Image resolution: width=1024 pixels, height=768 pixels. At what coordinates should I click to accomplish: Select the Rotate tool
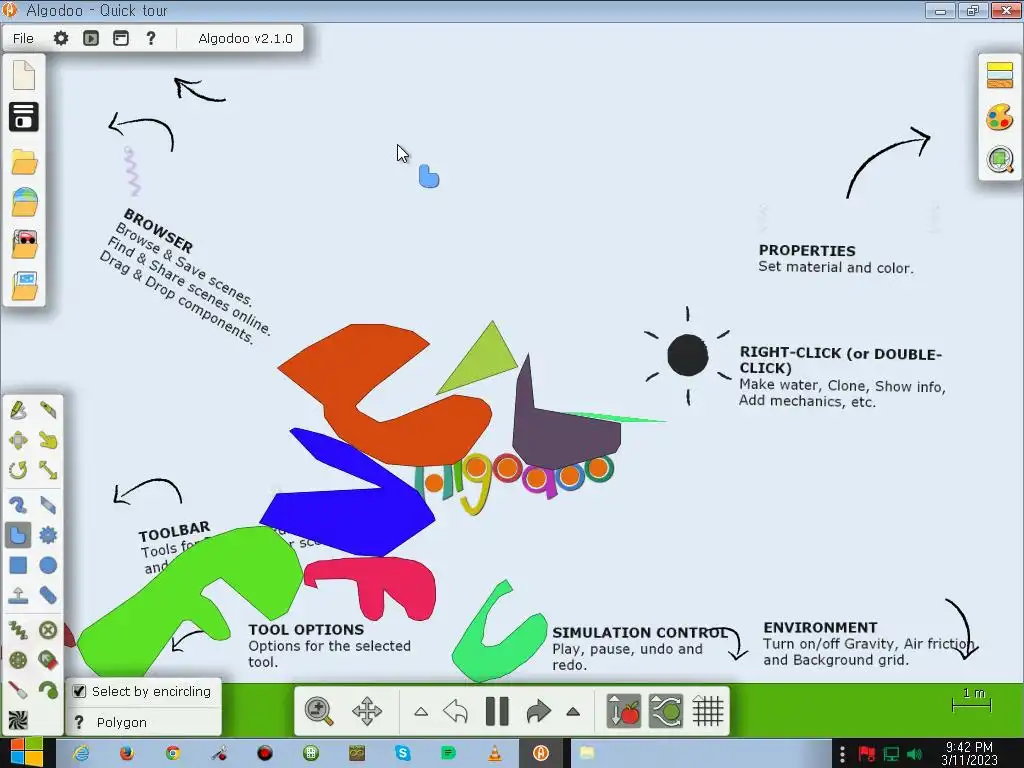coord(18,470)
